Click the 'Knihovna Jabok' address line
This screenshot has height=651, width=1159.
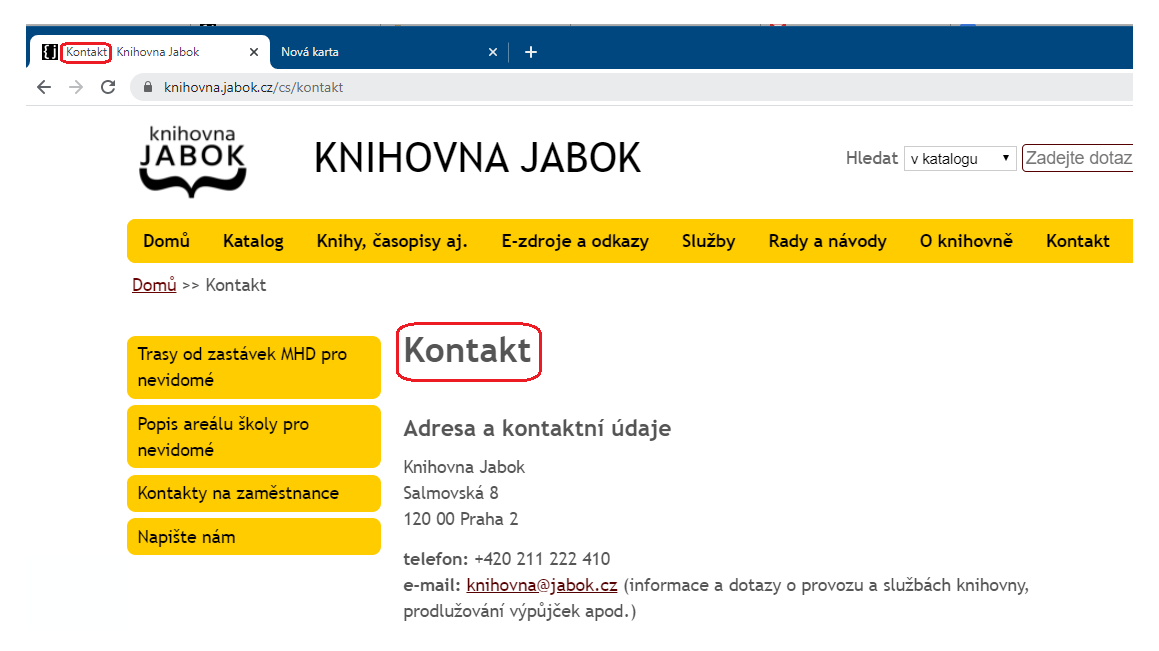pos(464,467)
